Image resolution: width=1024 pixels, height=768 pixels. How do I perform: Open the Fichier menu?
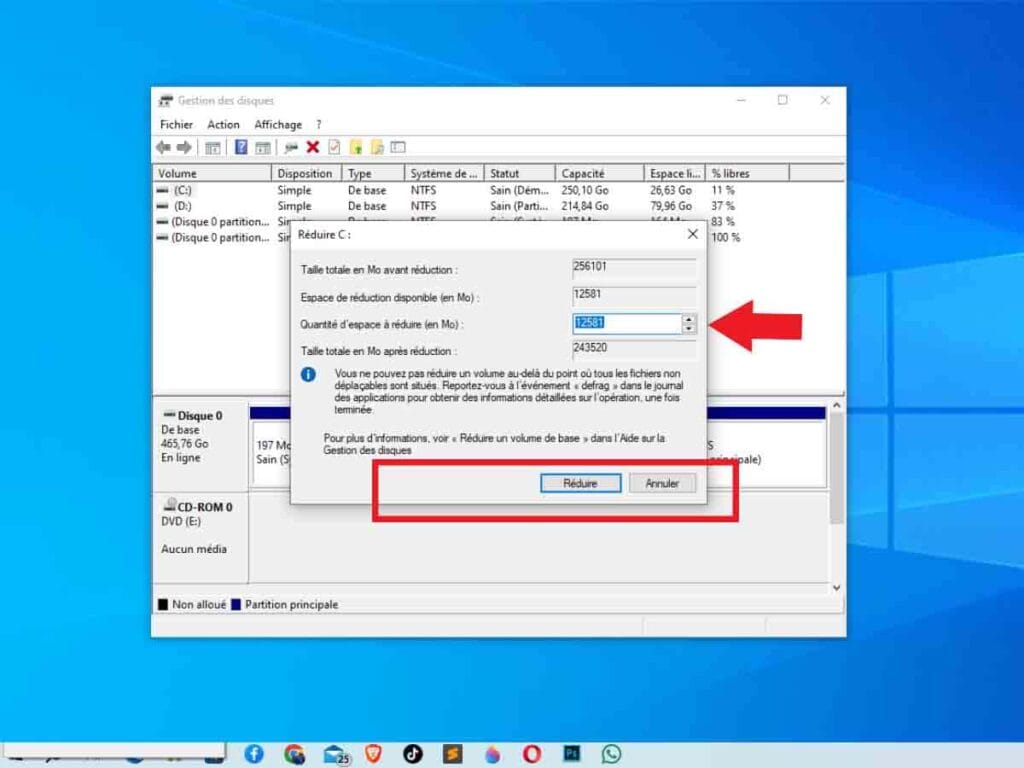[x=176, y=125]
